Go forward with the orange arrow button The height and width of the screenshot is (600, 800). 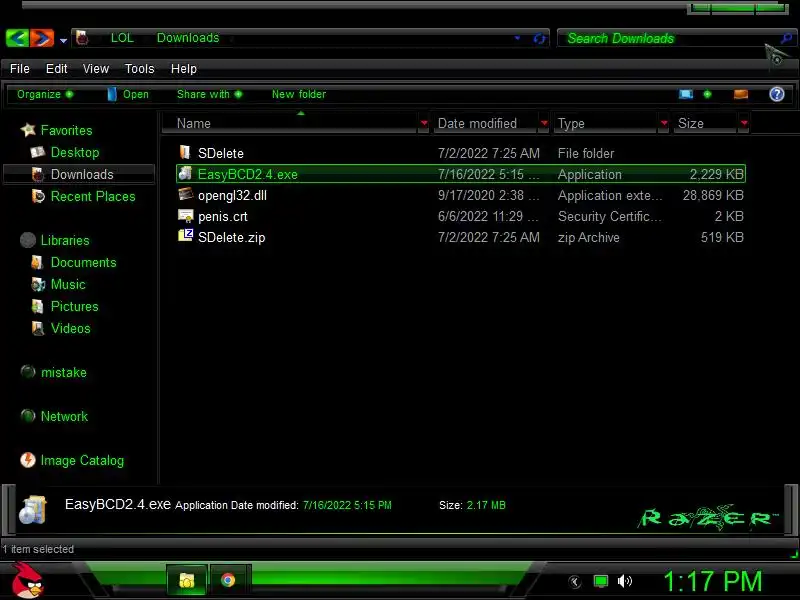coord(42,38)
